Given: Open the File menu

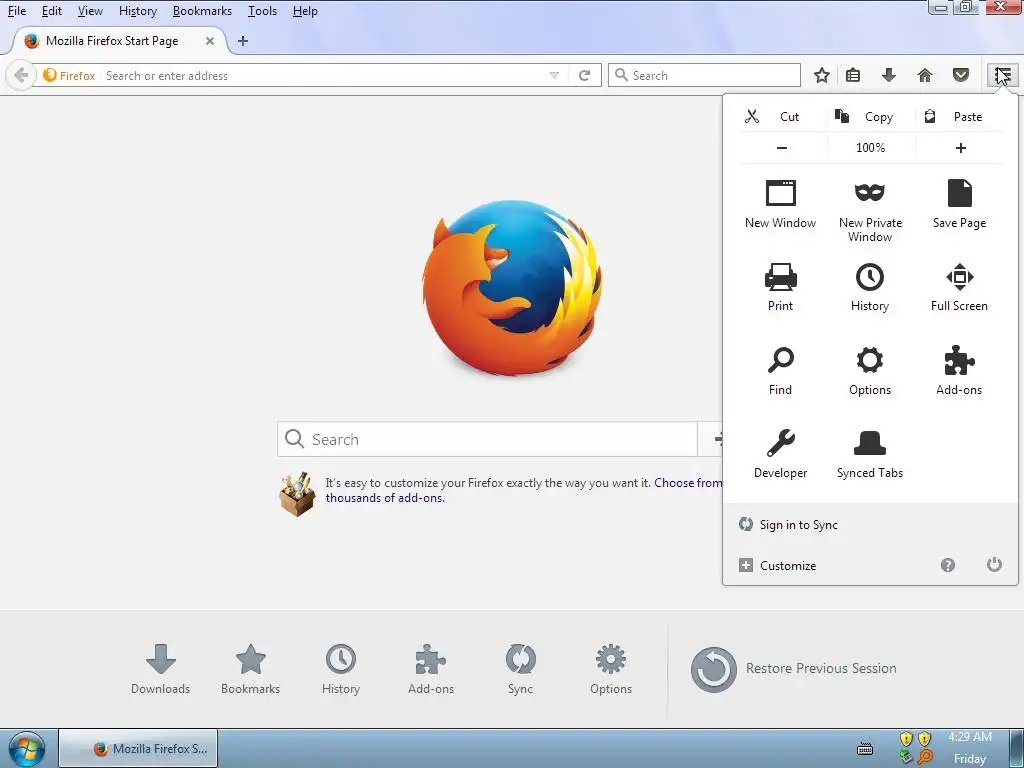Looking at the screenshot, I should [17, 11].
